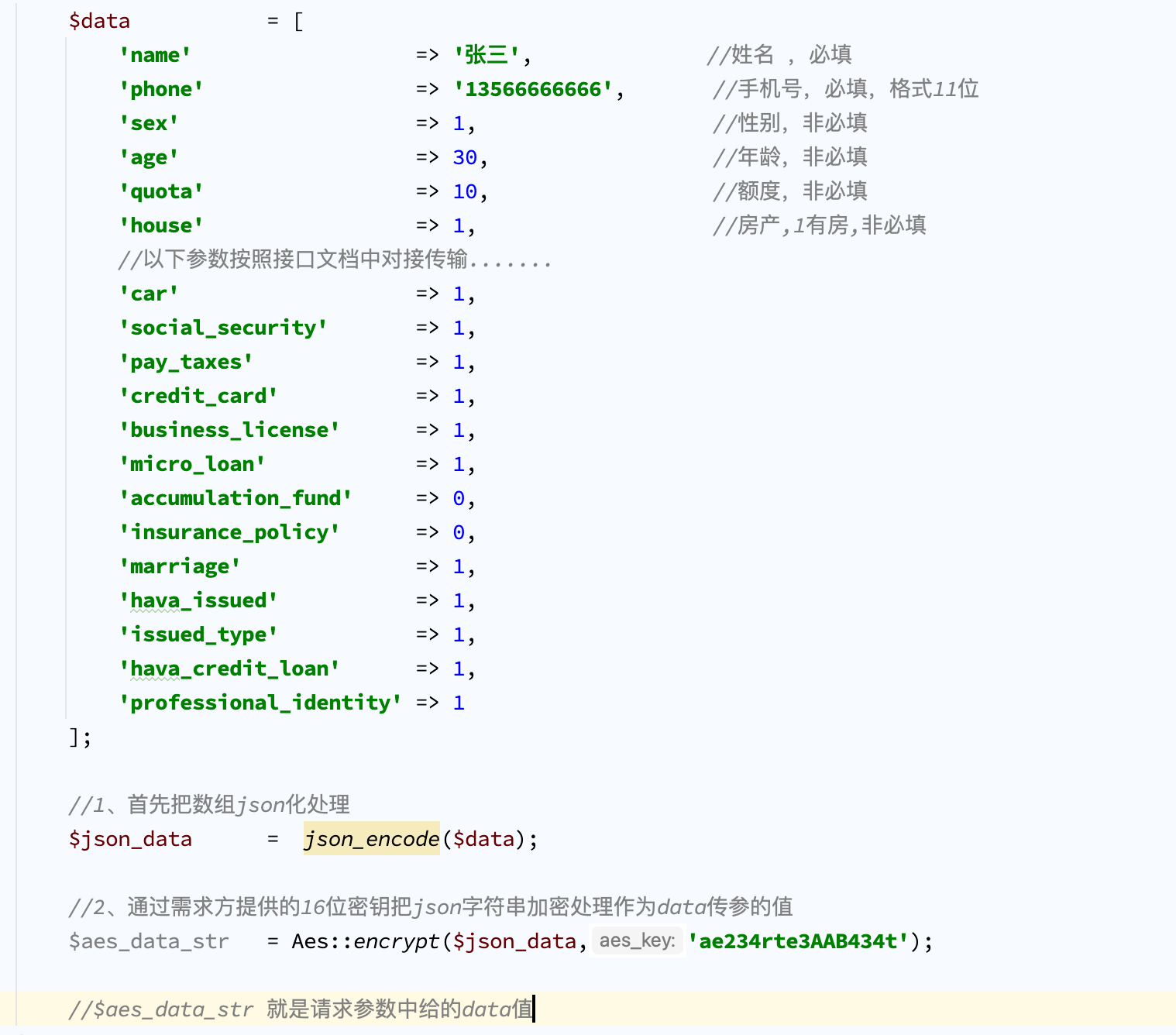
Task: Place cursor on the 'phone' array key
Action: (x=161, y=89)
